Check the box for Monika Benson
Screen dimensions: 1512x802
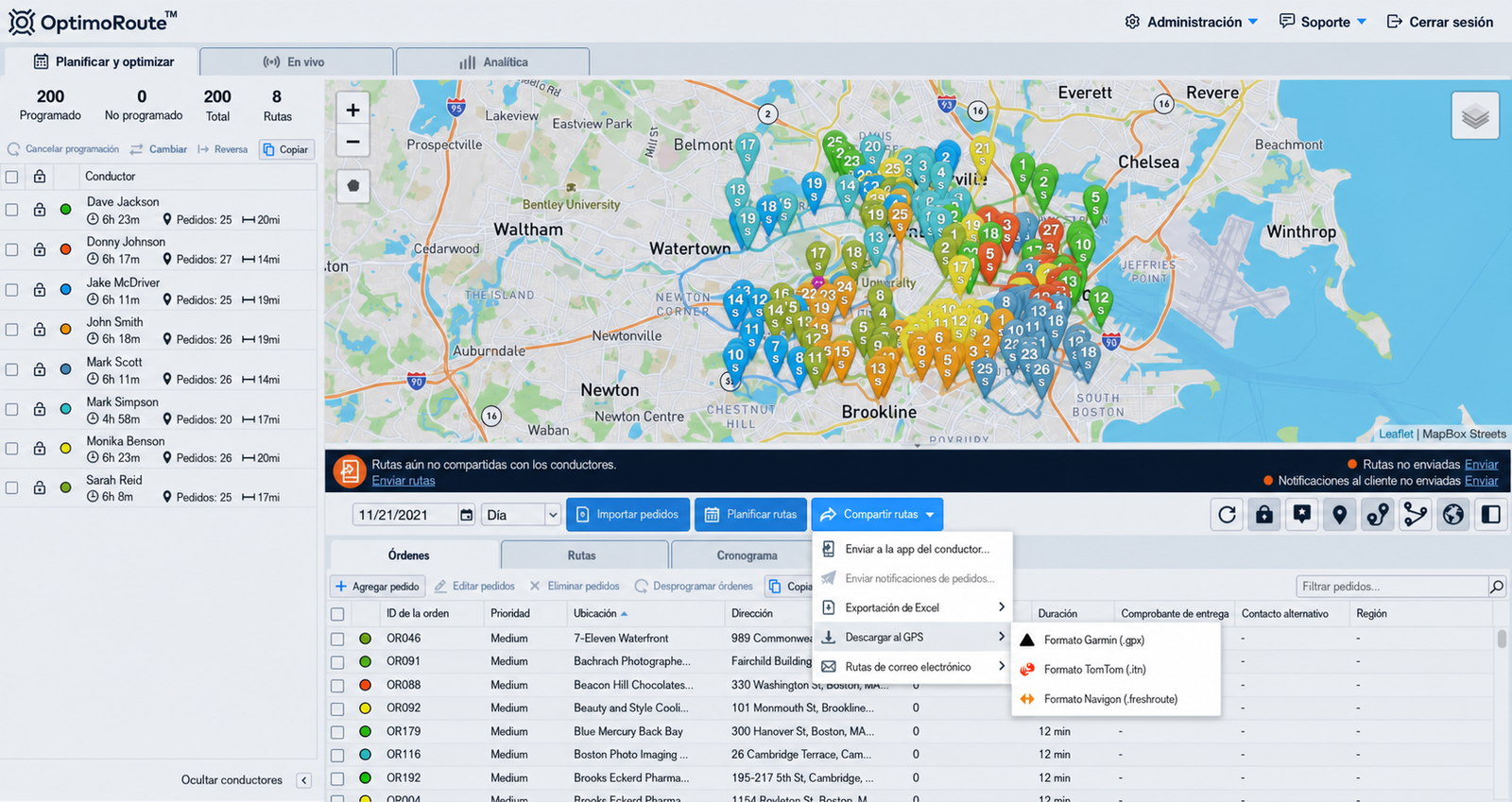click(11, 449)
